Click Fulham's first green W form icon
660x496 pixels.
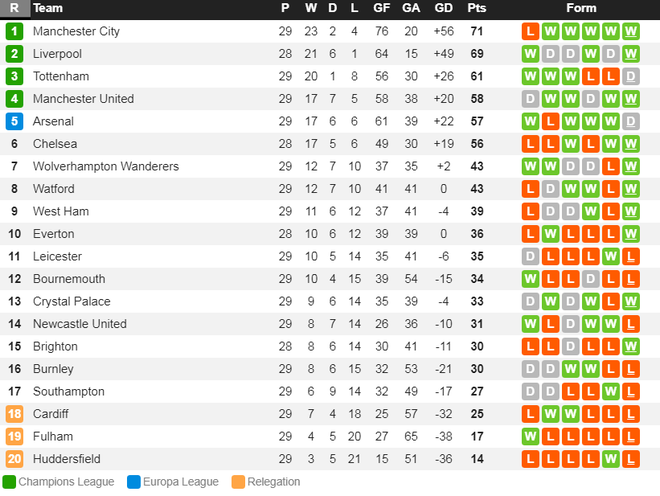[x=530, y=437]
